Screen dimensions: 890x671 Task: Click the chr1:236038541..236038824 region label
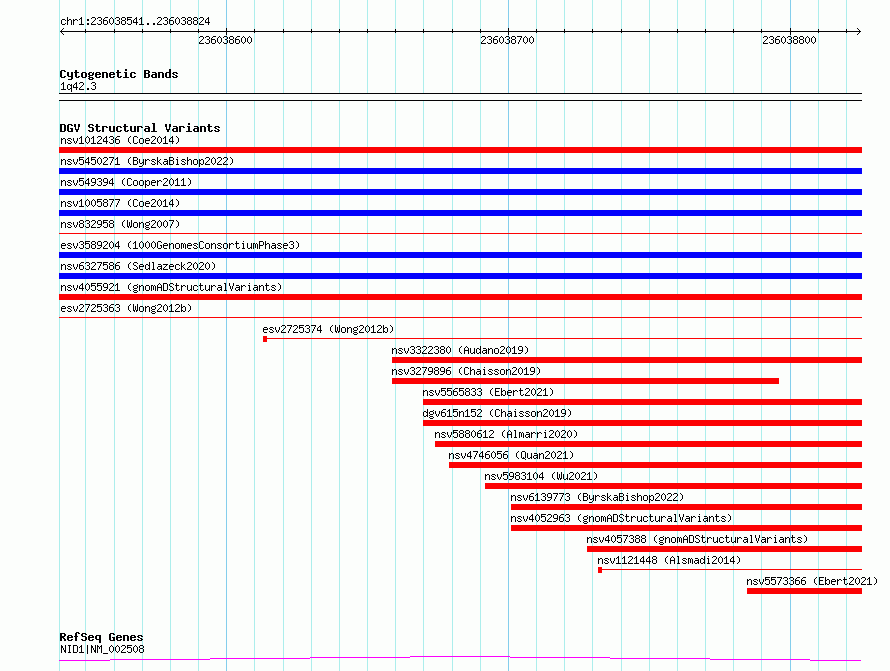point(135,22)
